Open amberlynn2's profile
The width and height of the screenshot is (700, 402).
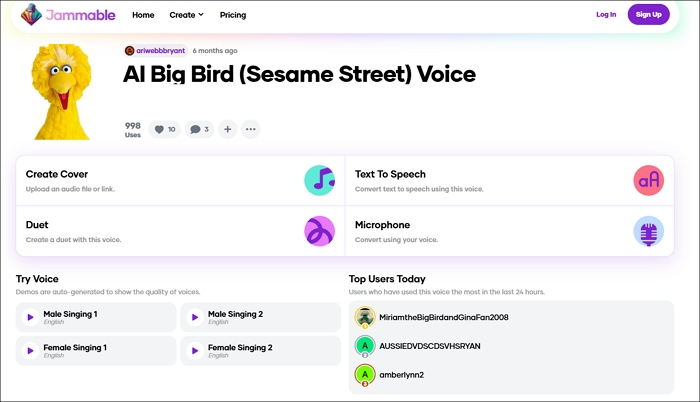point(401,375)
